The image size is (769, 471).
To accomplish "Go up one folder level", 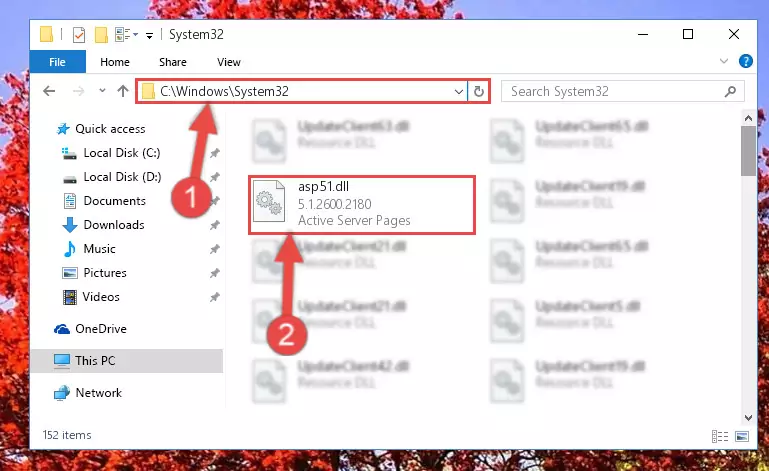I will pyautogui.click(x=123, y=91).
